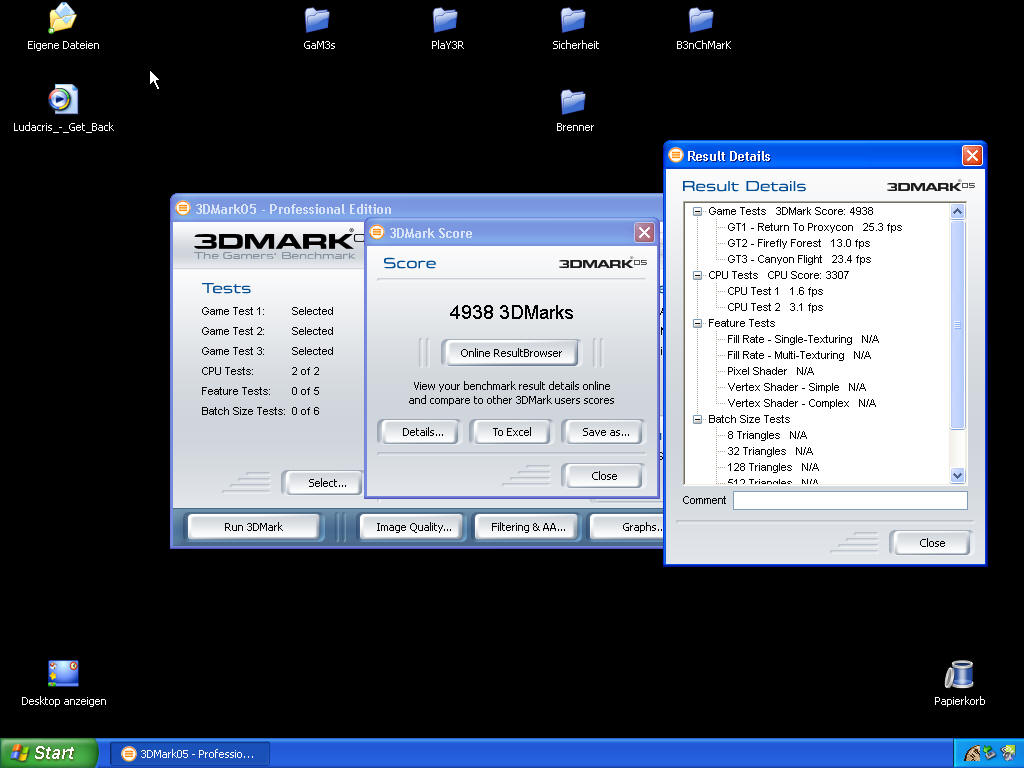
Task: Open Details... in the Score window
Action: 422,432
